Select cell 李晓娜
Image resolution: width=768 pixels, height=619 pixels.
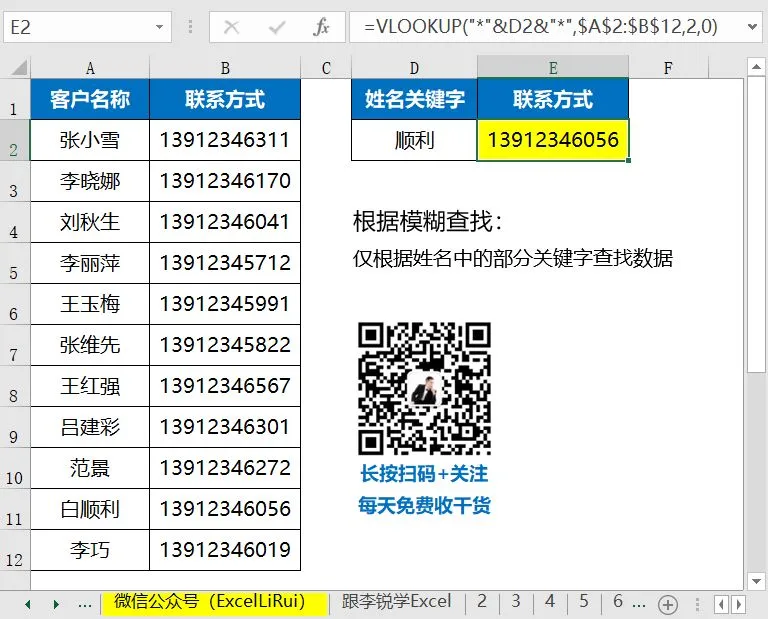[90, 181]
